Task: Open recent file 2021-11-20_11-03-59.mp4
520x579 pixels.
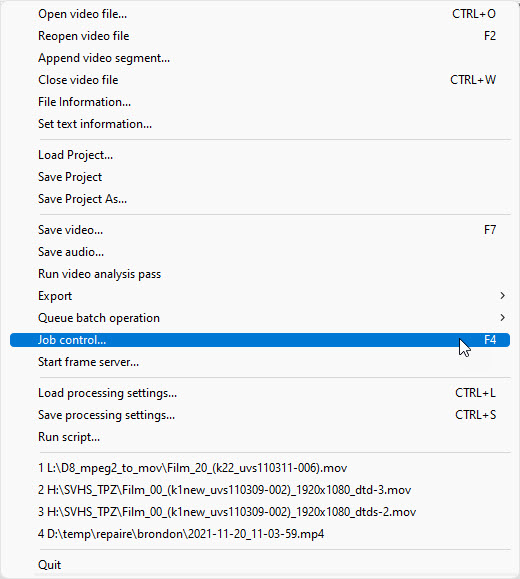Action: [x=260, y=534]
